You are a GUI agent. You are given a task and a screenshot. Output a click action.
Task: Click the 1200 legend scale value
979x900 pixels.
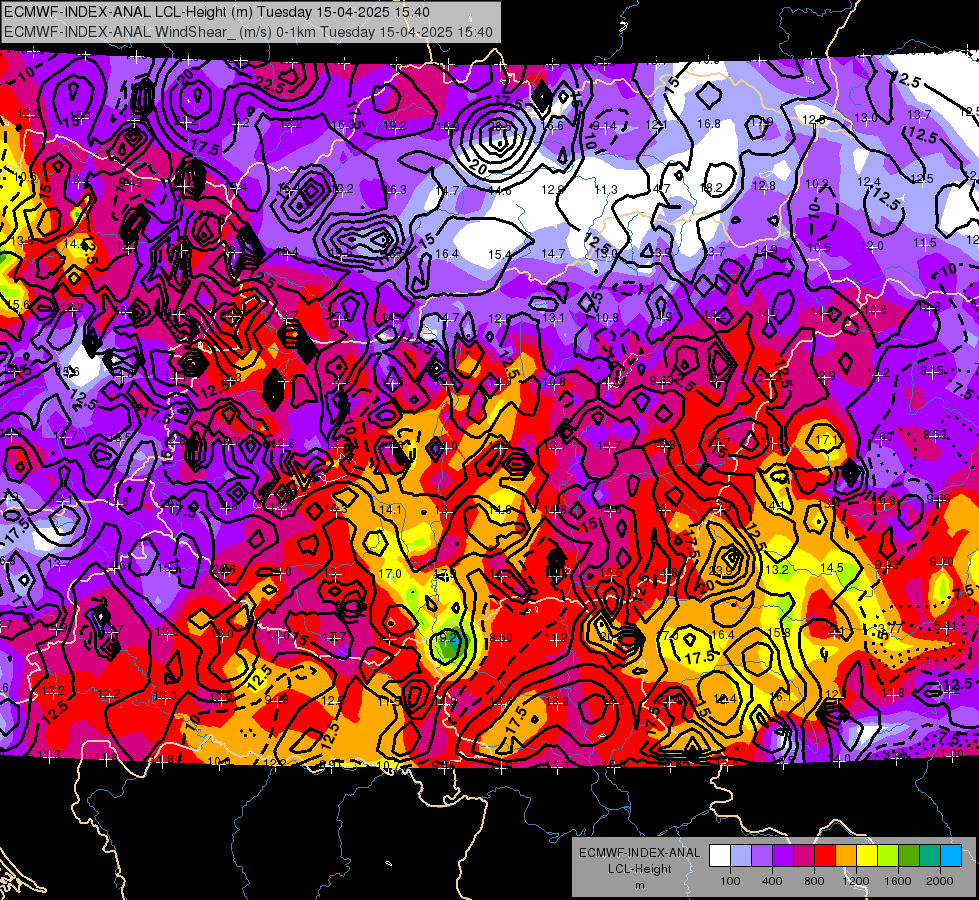[x=856, y=881]
